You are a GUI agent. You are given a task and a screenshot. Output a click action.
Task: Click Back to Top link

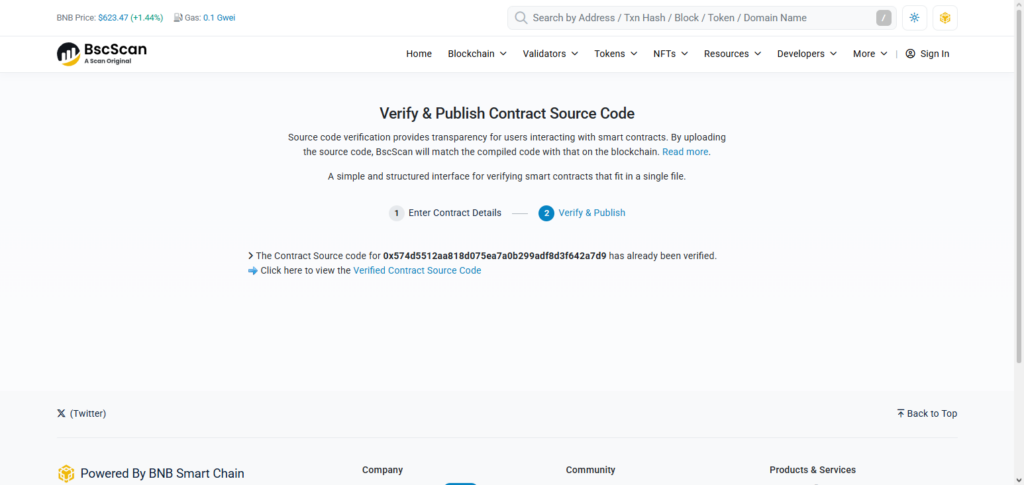(x=926, y=413)
